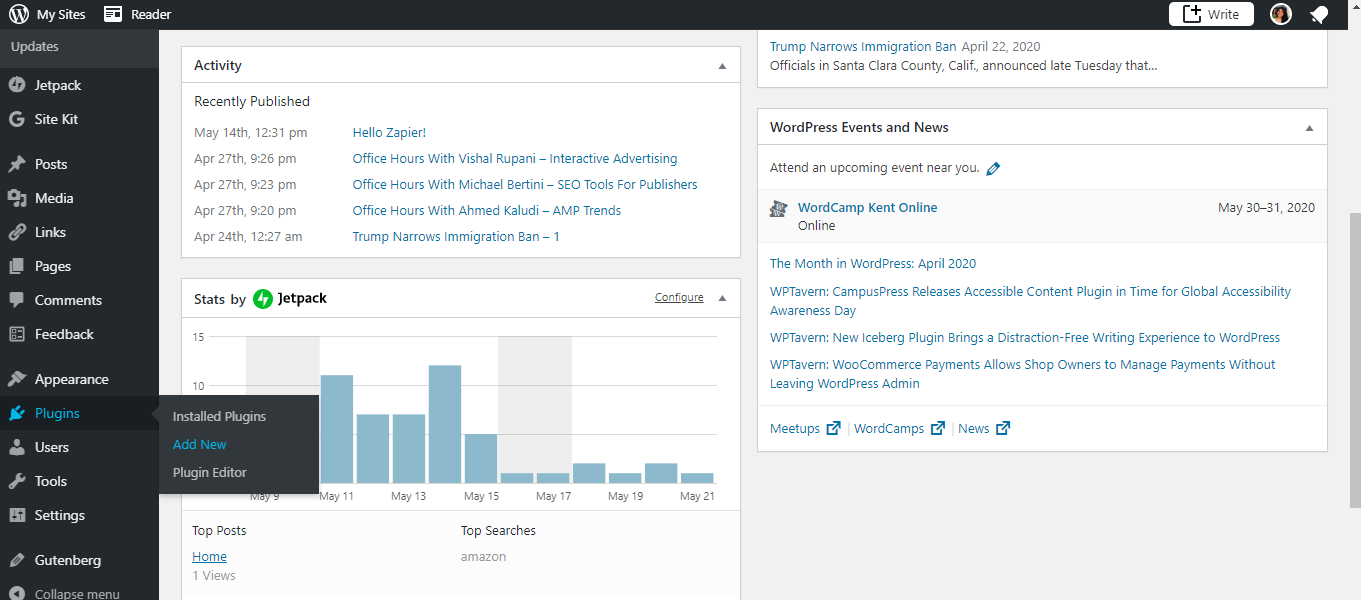Image resolution: width=1361 pixels, height=600 pixels.
Task: Open CampusPress Accessible Content Plugin article
Action: tap(1030, 301)
